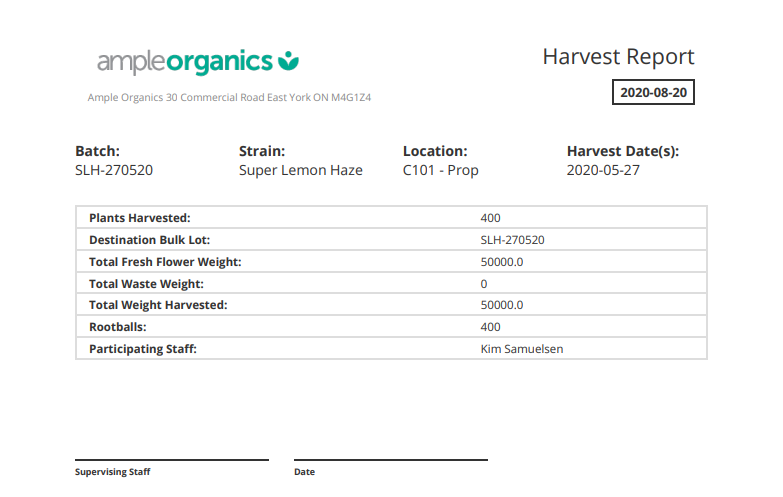The height and width of the screenshot is (497, 783).
Task: Select batch number SLH-270520 under Batch
Action: [114, 170]
